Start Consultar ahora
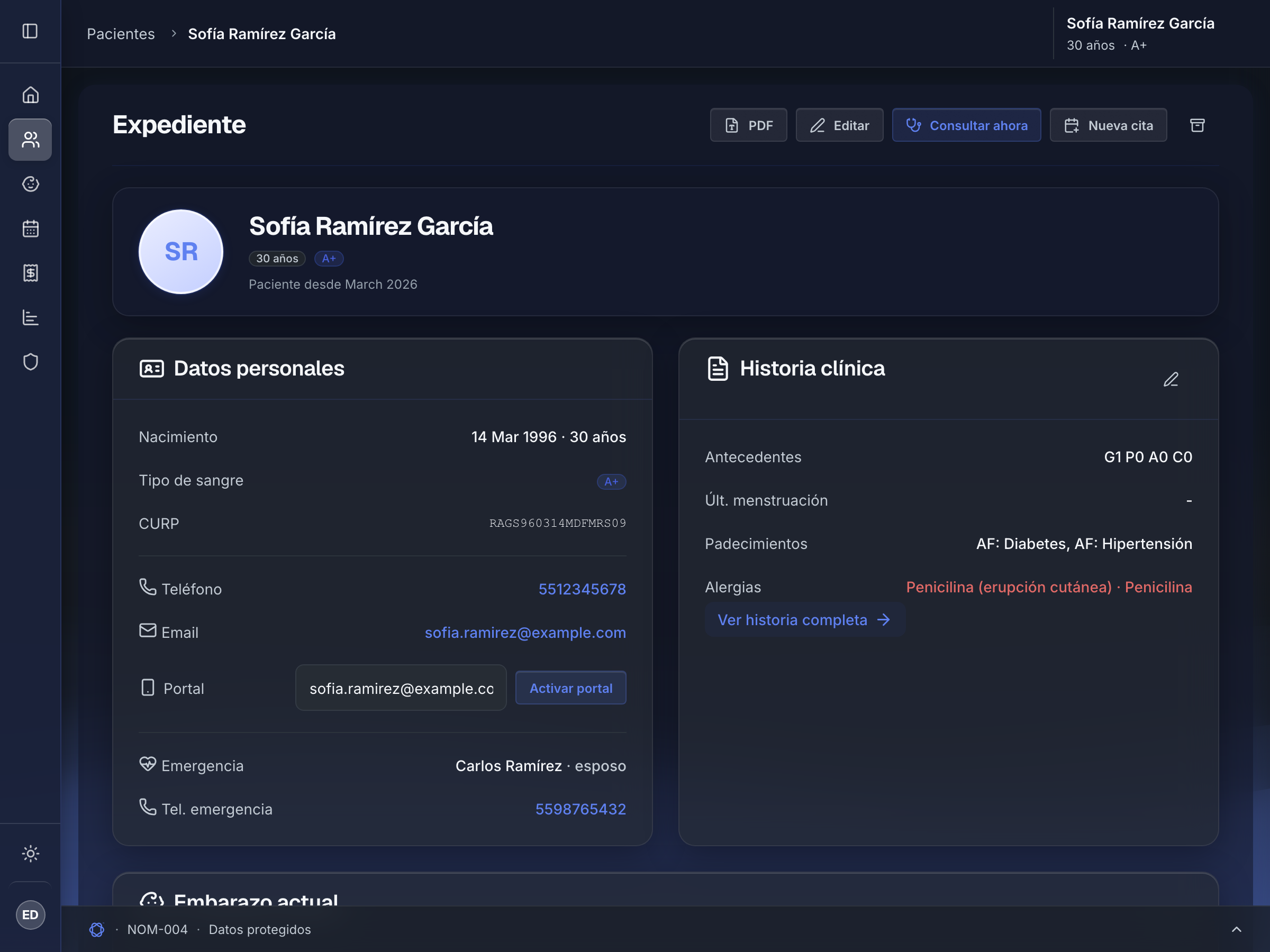1270x952 pixels. (x=966, y=125)
